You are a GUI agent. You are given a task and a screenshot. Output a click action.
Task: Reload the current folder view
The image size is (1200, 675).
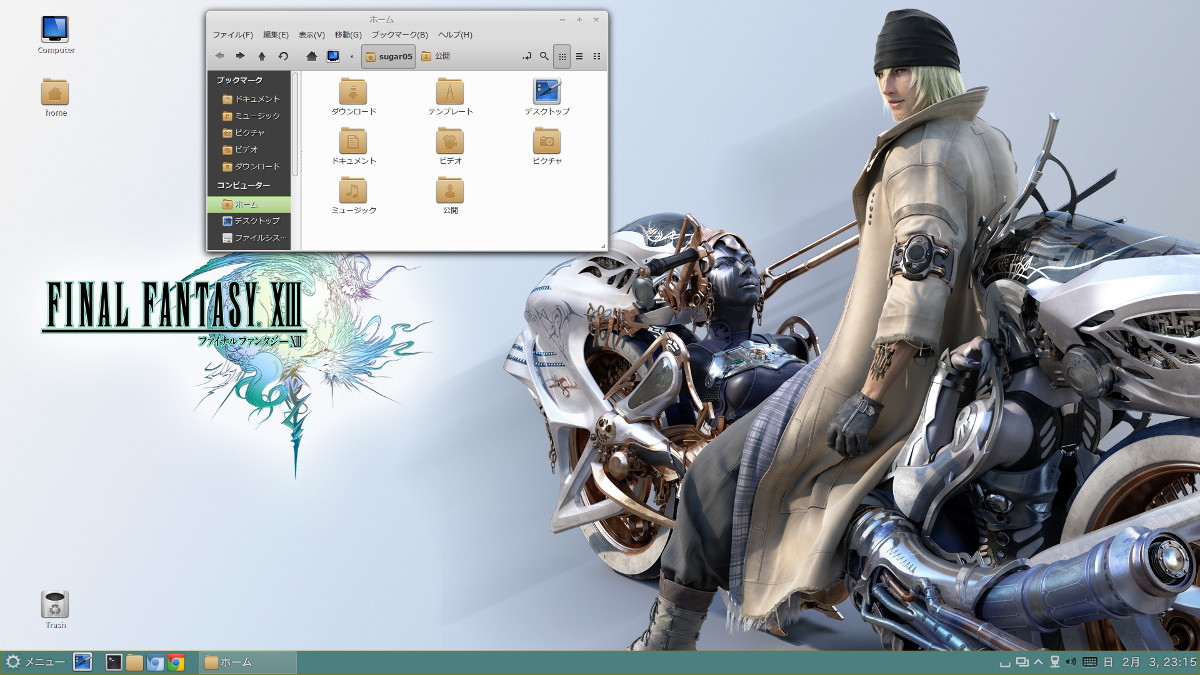point(283,56)
